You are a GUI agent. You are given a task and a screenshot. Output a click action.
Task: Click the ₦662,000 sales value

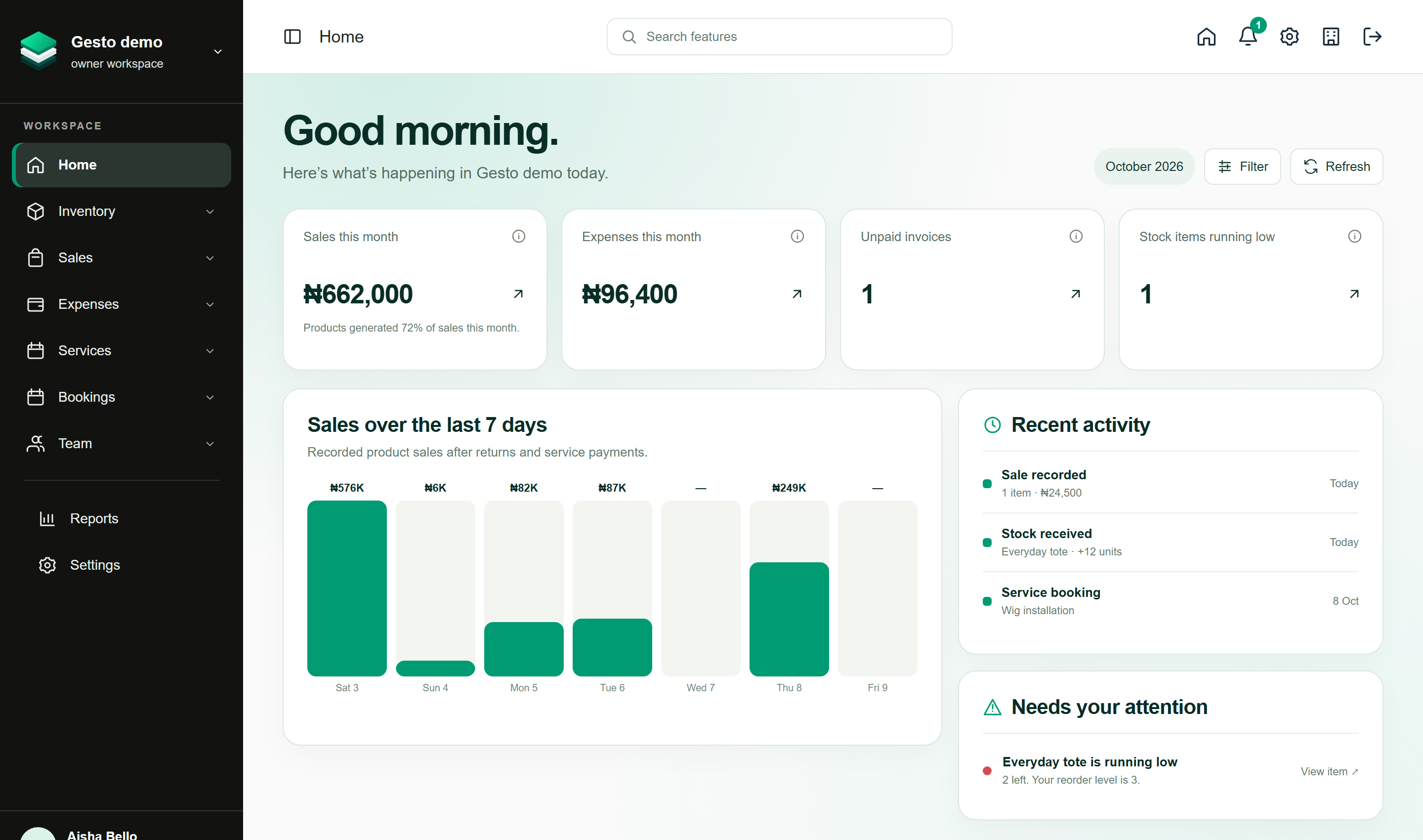(358, 294)
